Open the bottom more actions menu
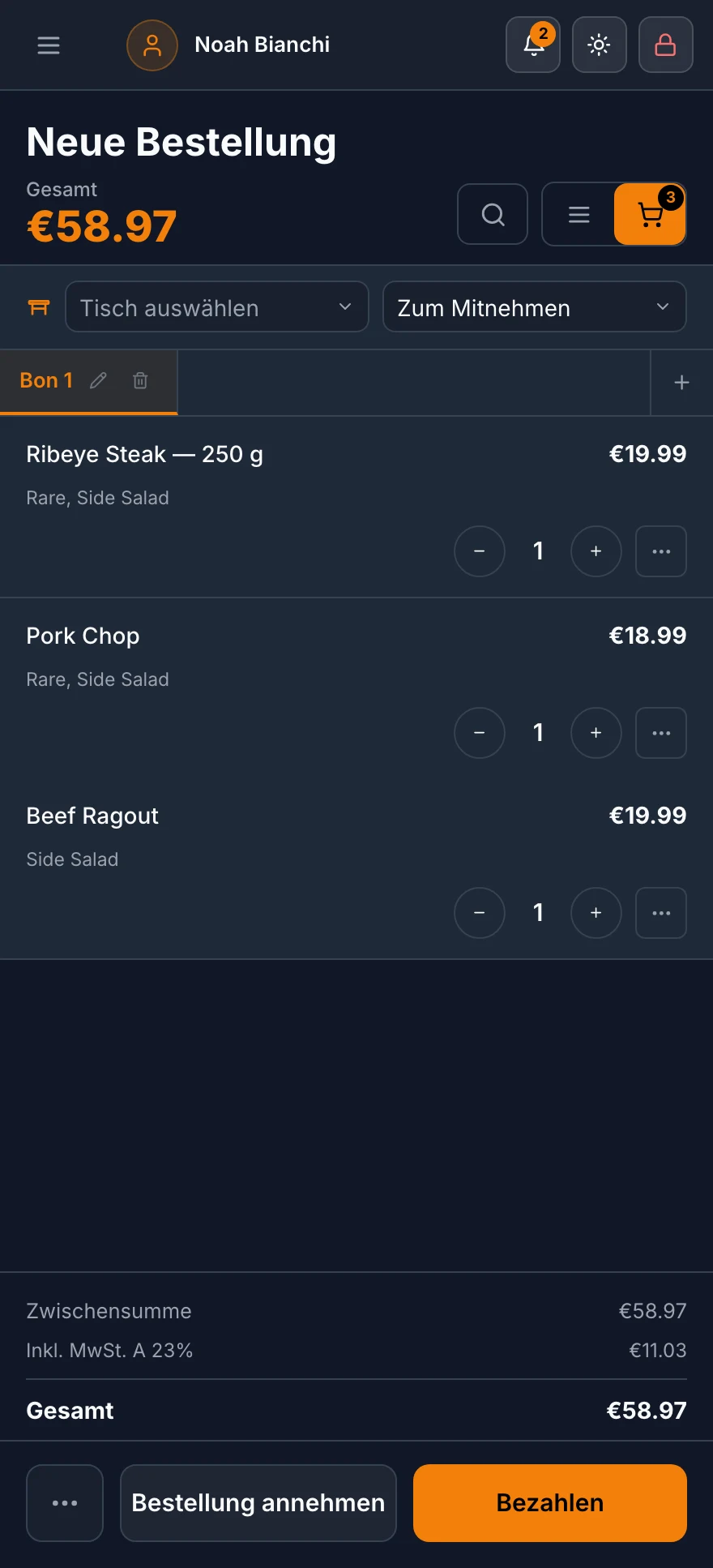Viewport: 713px width, 1568px height. [x=65, y=1503]
